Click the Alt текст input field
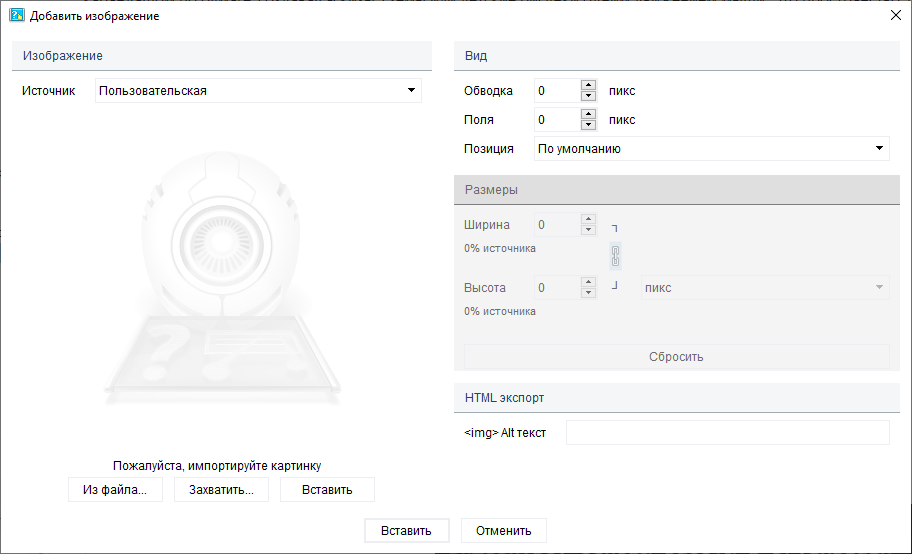The image size is (912, 554). point(727,433)
